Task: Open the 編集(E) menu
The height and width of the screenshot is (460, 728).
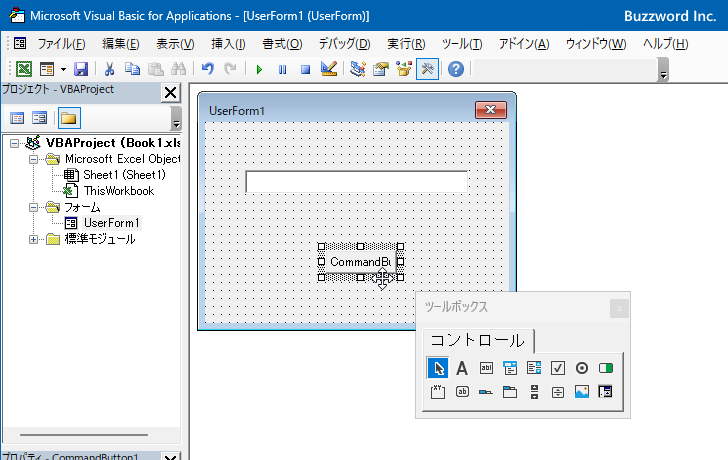Action: (x=121, y=44)
